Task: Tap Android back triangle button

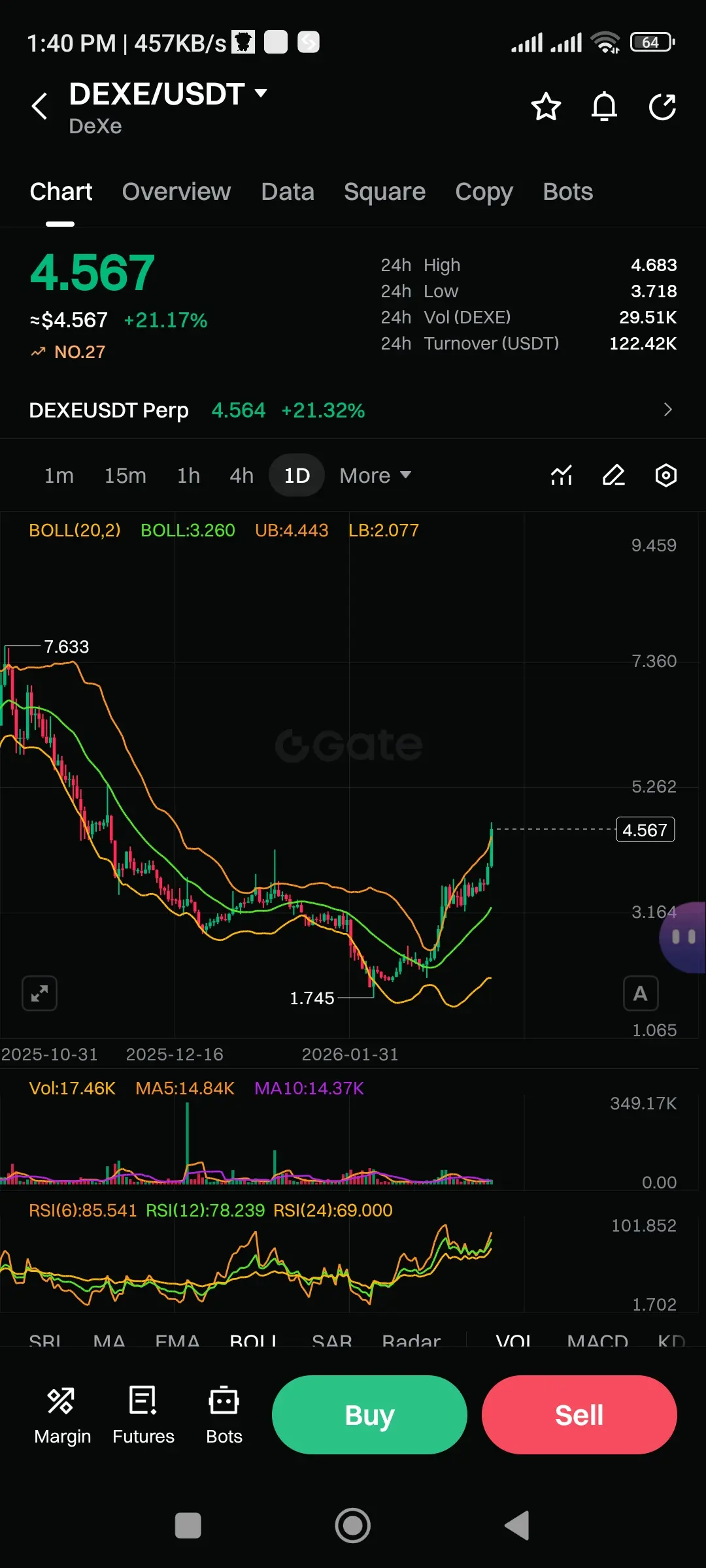Action: coord(517,1526)
